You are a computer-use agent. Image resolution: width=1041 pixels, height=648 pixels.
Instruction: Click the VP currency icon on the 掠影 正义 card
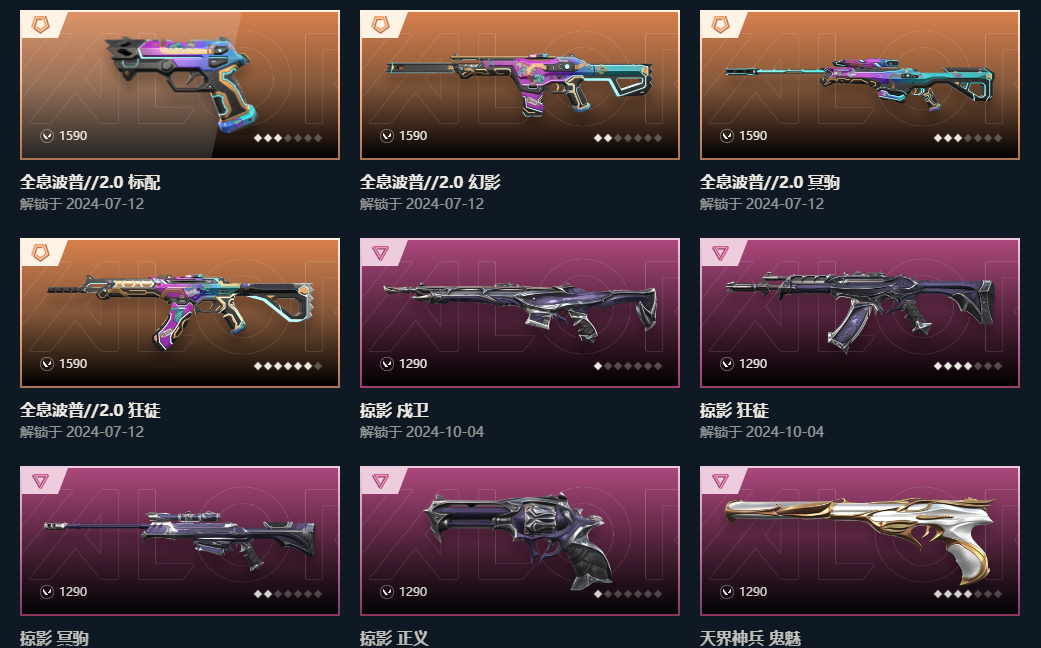(x=387, y=592)
